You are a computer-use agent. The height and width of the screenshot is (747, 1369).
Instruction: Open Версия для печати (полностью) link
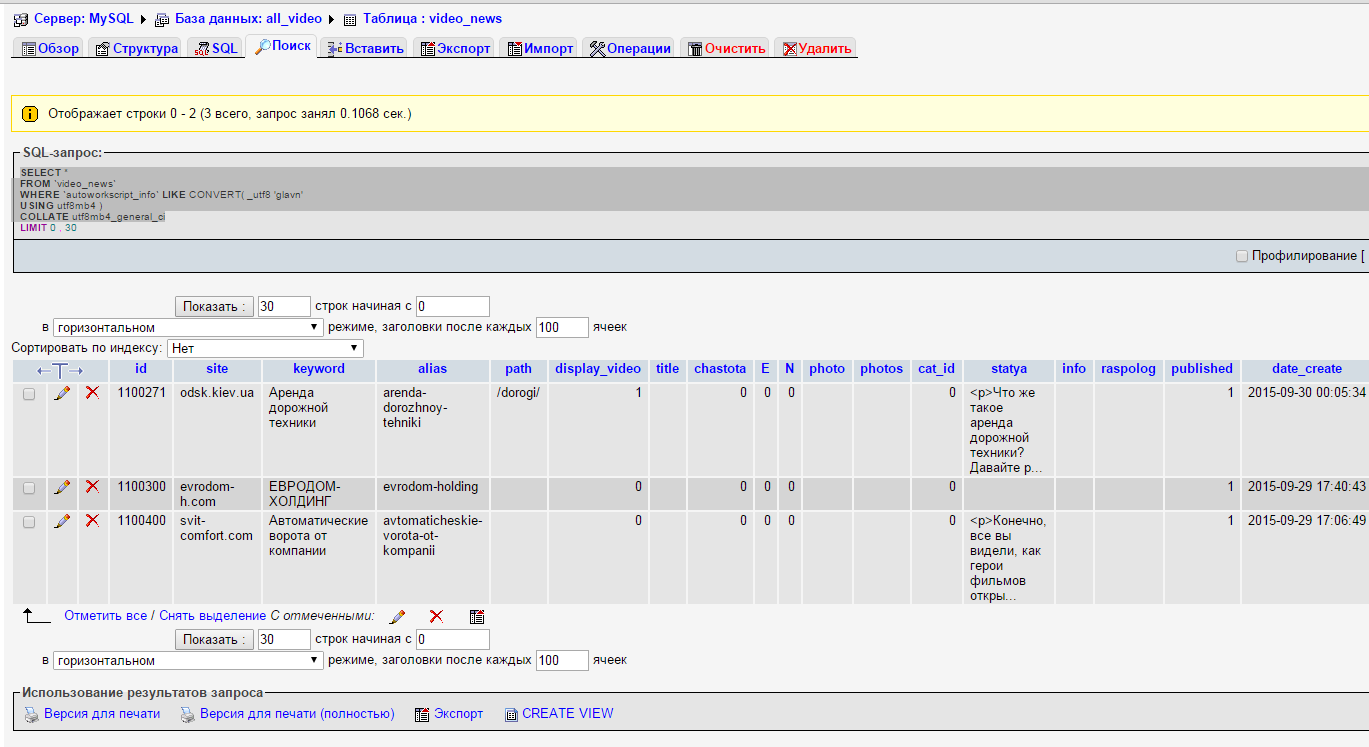pyautogui.click(x=297, y=714)
